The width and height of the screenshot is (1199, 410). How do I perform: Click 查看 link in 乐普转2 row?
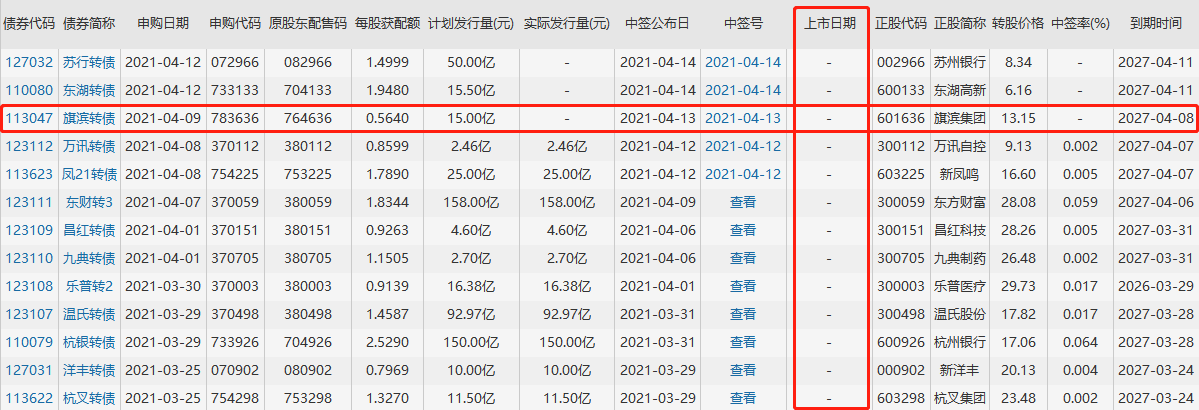coord(743,286)
